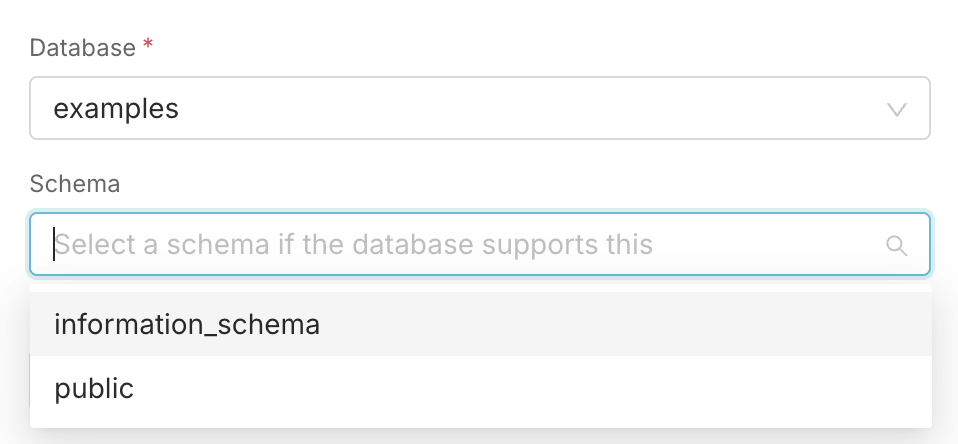Viewport: 958px width, 444px height.
Task: Click the Database field label
Action: click(82, 48)
